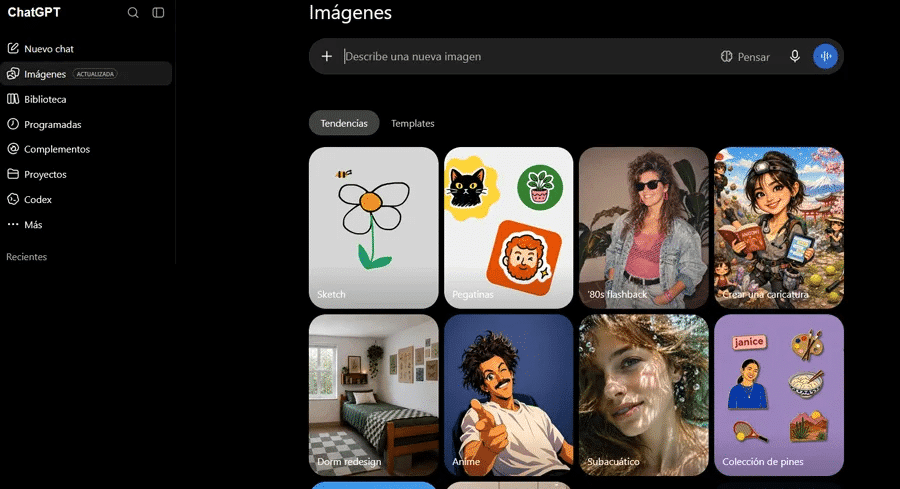The height and width of the screenshot is (489, 900).
Task: Pick the Pegatinas sticker style card
Action: [x=509, y=228]
